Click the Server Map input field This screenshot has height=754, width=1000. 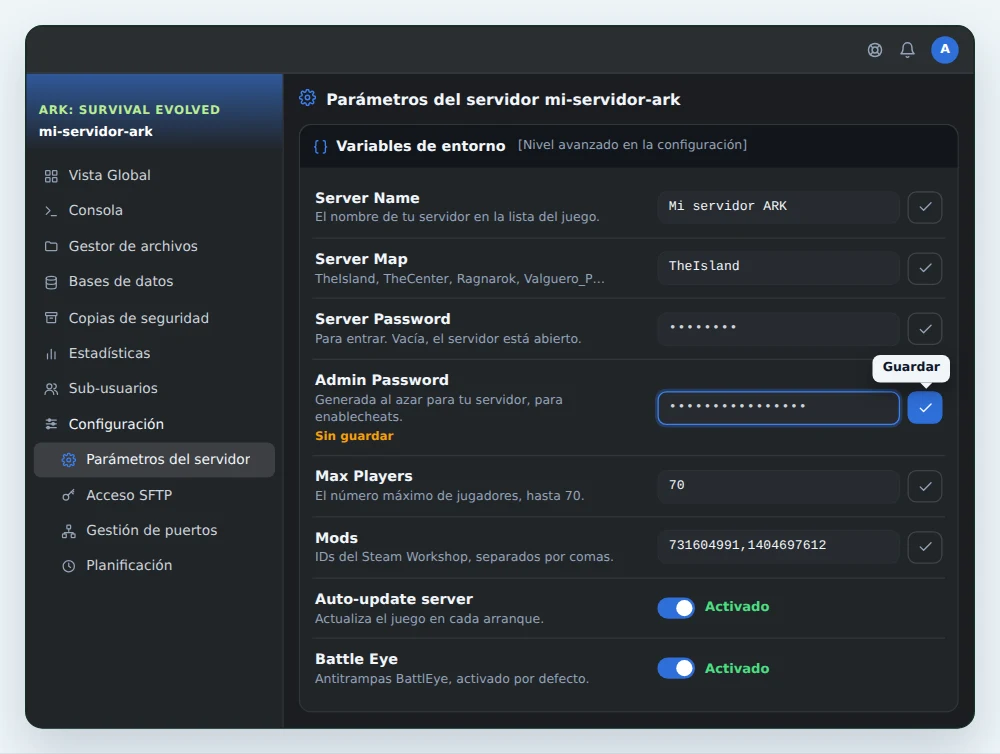(778, 267)
